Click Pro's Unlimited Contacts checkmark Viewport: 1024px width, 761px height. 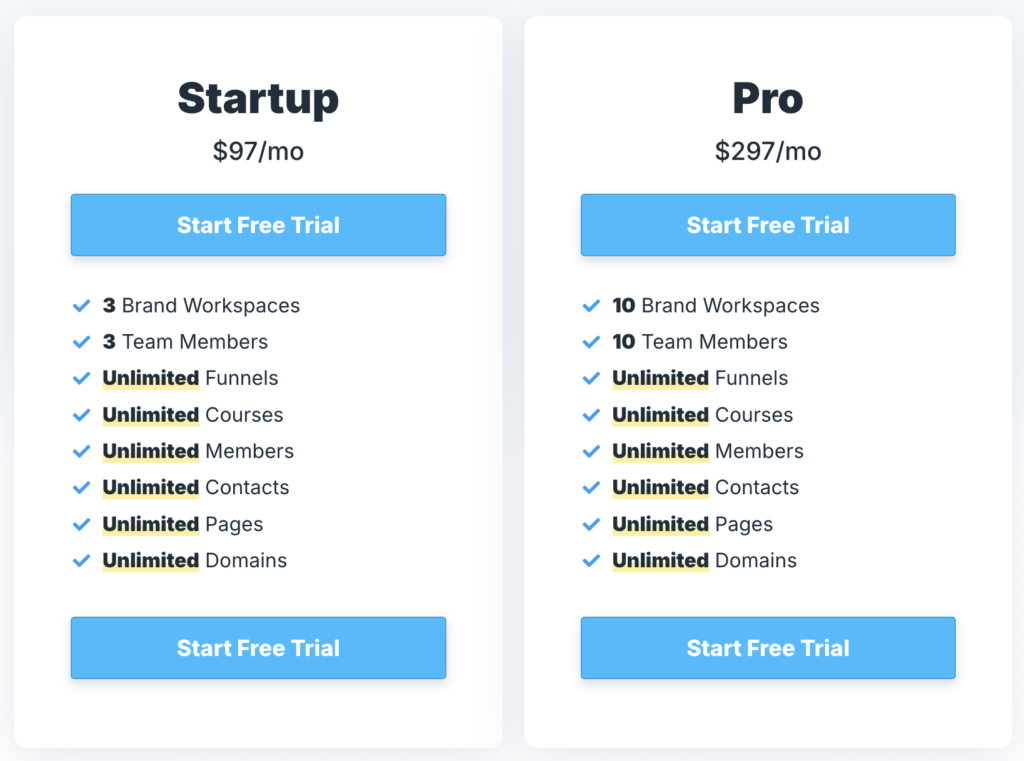tap(591, 487)
